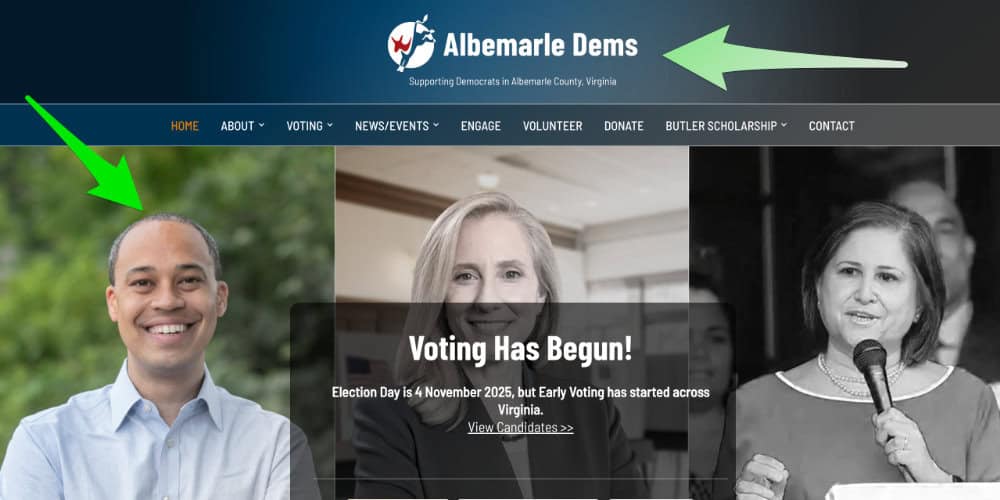Expand the chevron next to ABOUT
The image size is (1000, 500).
(261, 125)
